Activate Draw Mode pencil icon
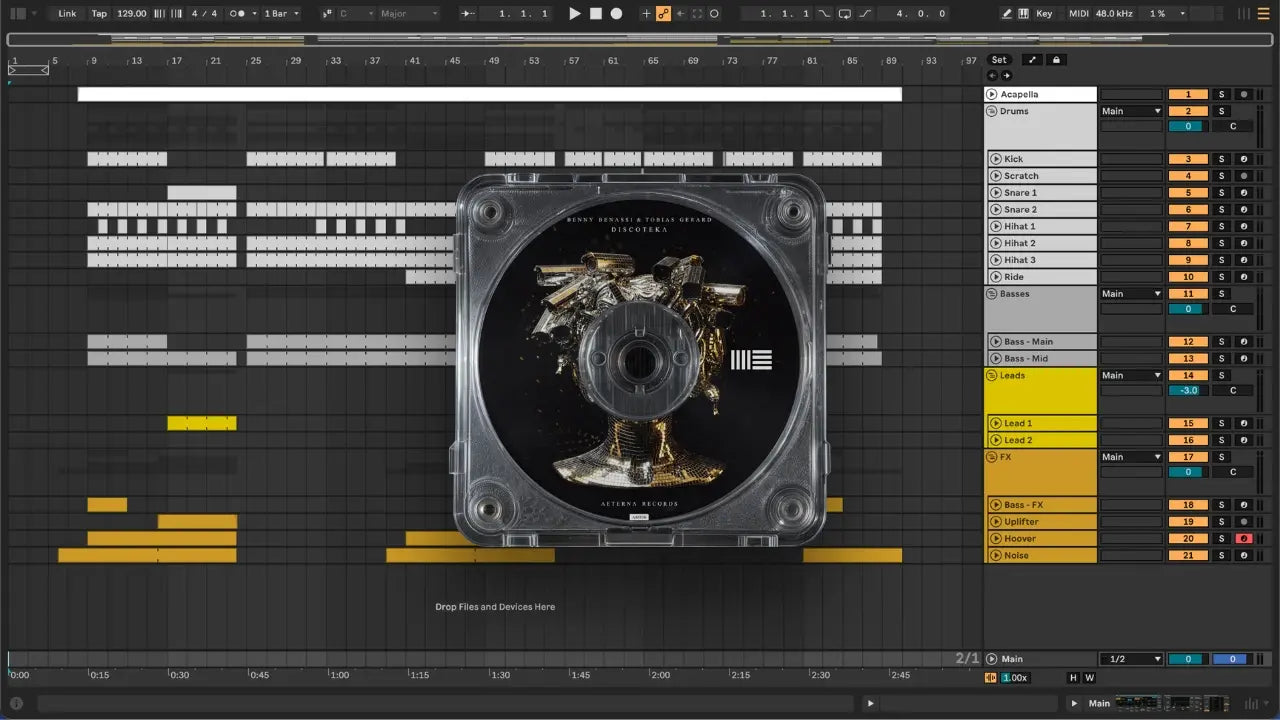This screenshot has height=720, width=1280. click(x=1007, y=14)
